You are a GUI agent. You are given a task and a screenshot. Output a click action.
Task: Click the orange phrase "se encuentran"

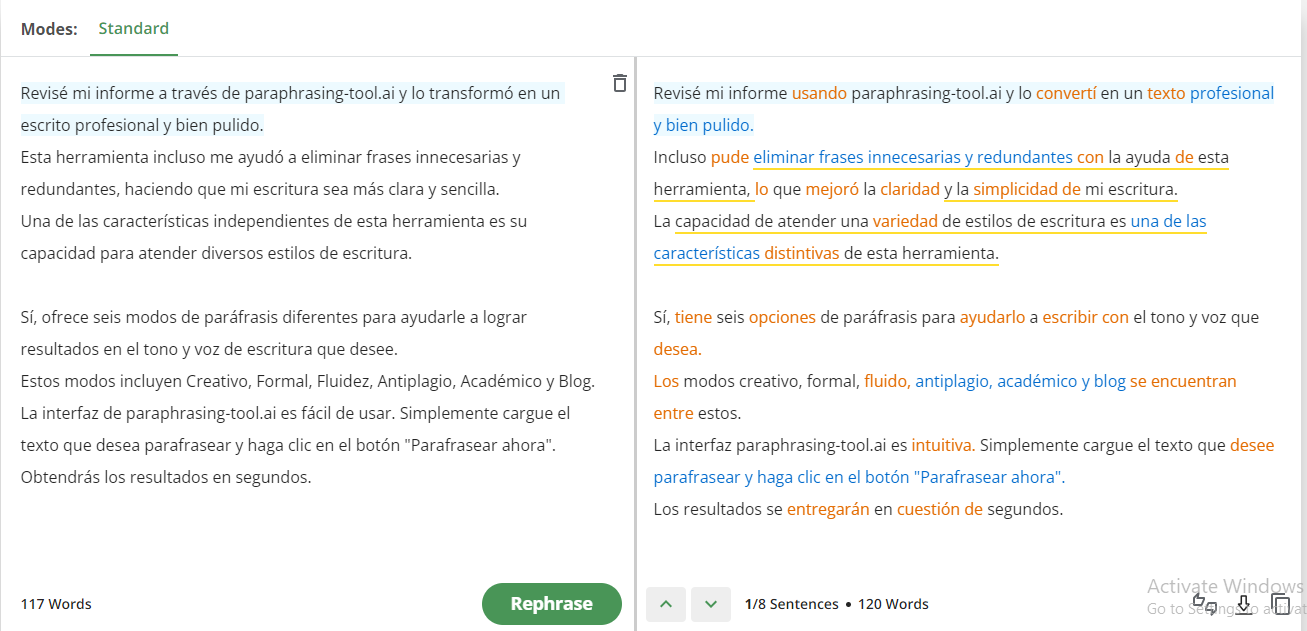[1183, 381]
